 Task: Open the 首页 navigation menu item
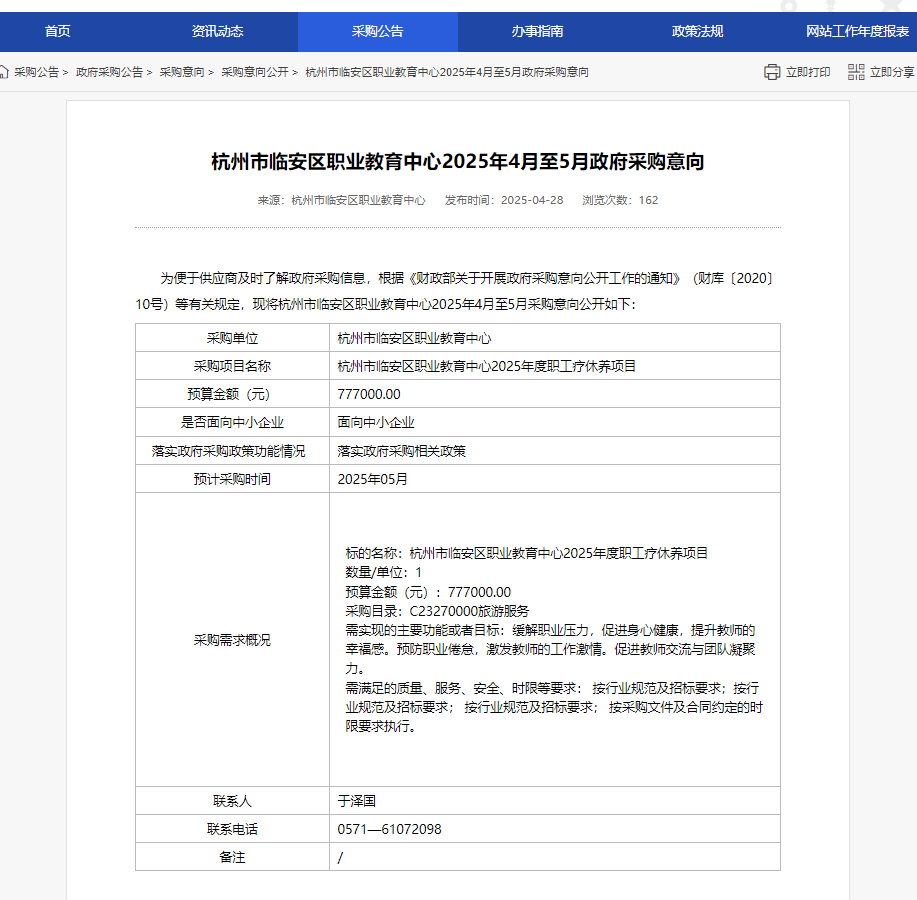pos(58,31)
